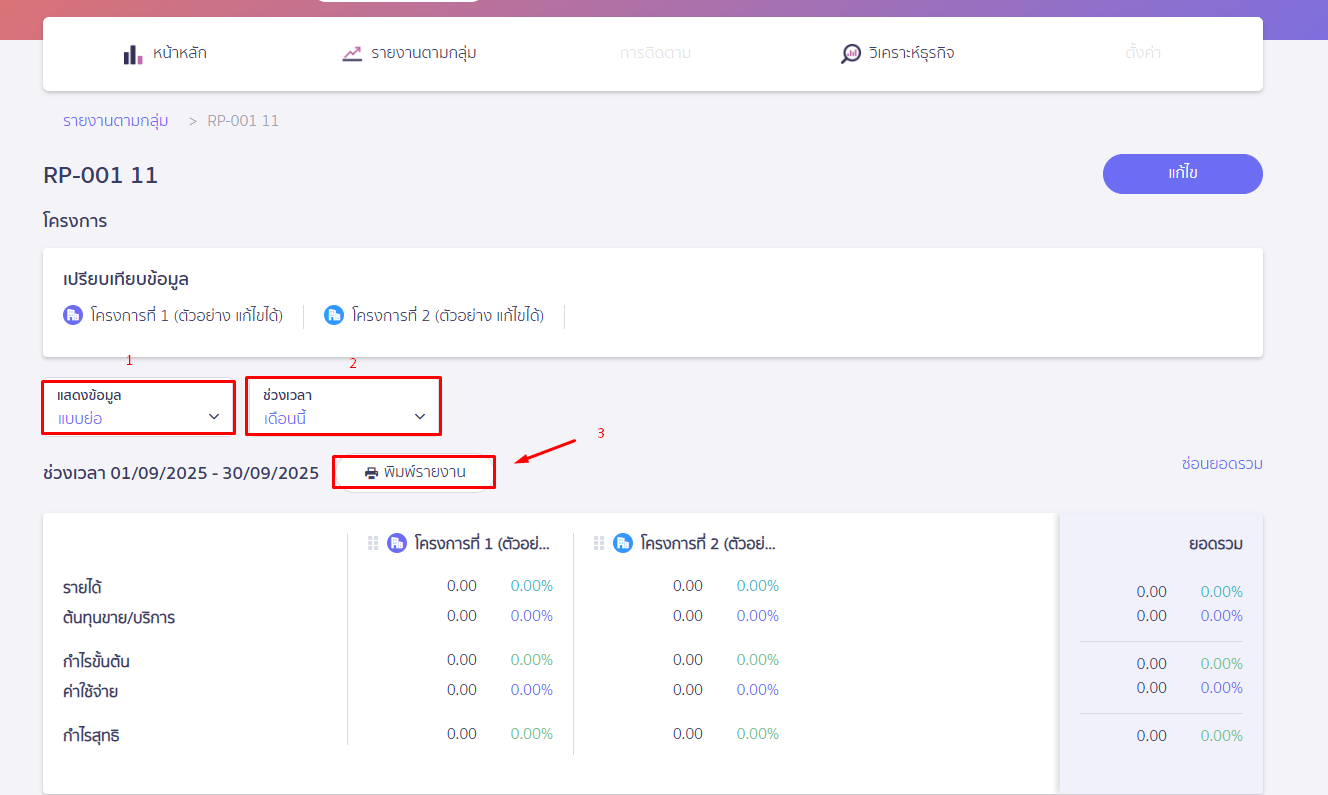Click drag handle of โครงการที่ 1 column
Viewport: 1328px width, 795px height.
(373, 543)
